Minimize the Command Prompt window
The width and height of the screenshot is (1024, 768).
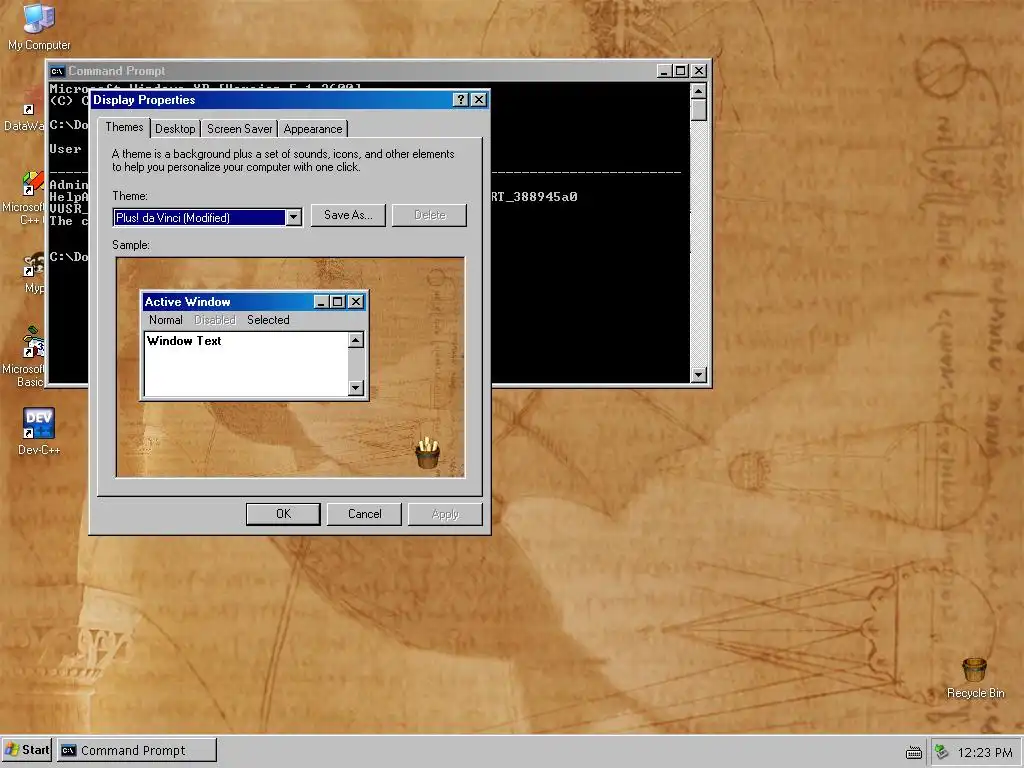point(664,71)
